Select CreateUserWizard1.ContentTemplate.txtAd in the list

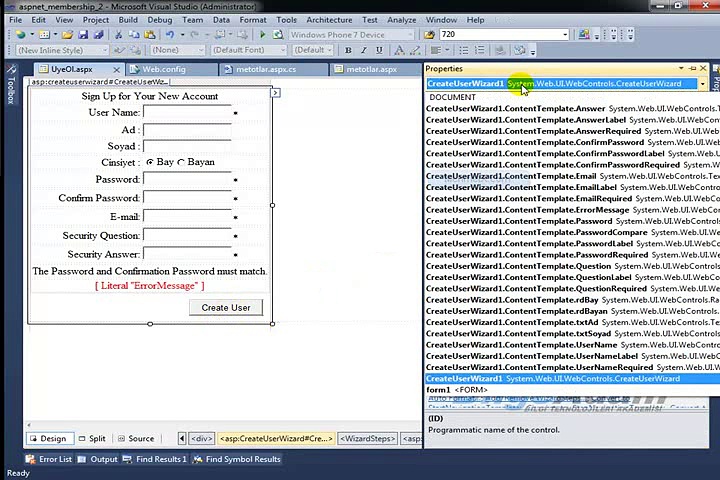[x=572, y=322]
